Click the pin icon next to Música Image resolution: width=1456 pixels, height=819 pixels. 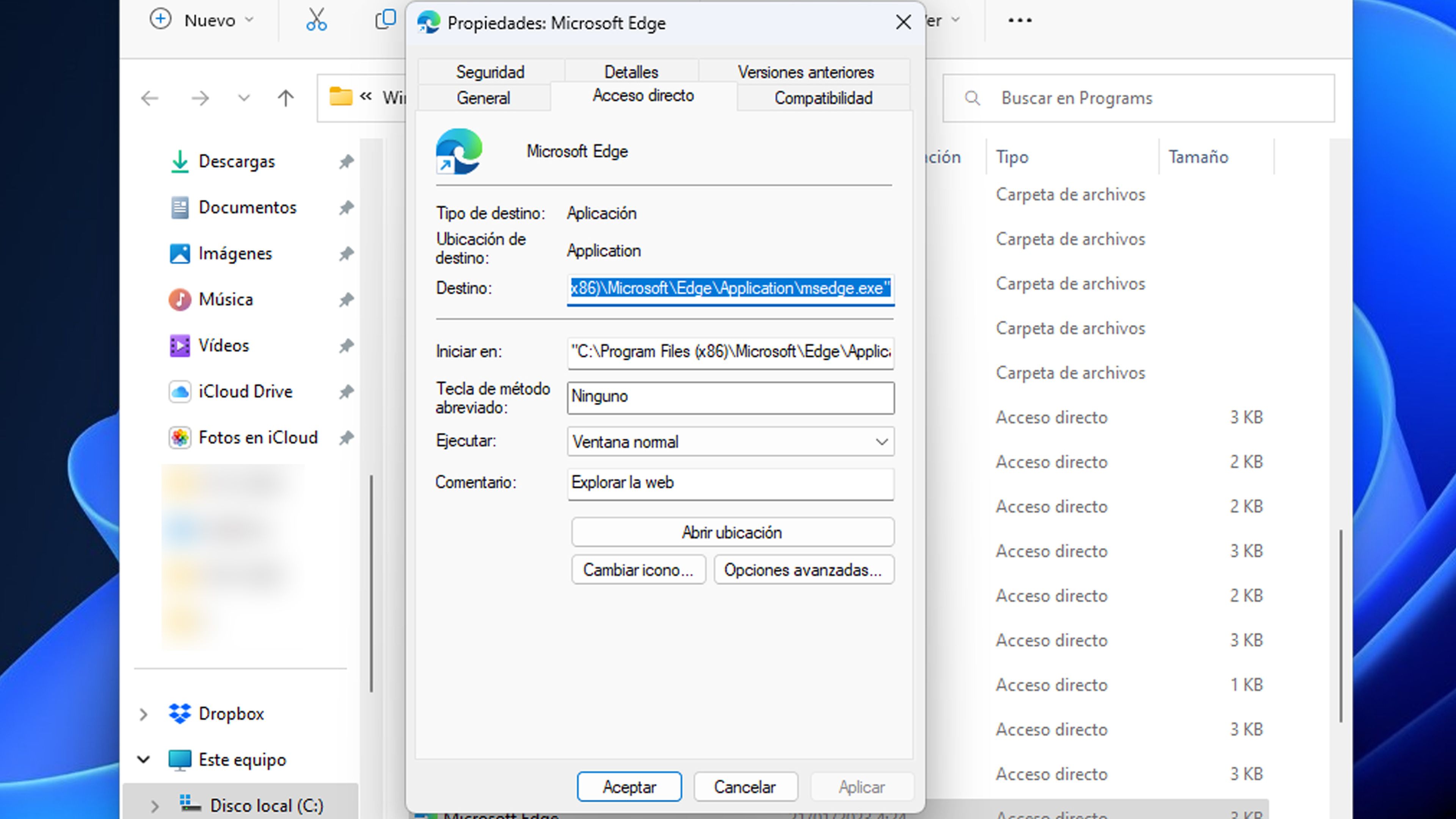click(x=346, y=300)
